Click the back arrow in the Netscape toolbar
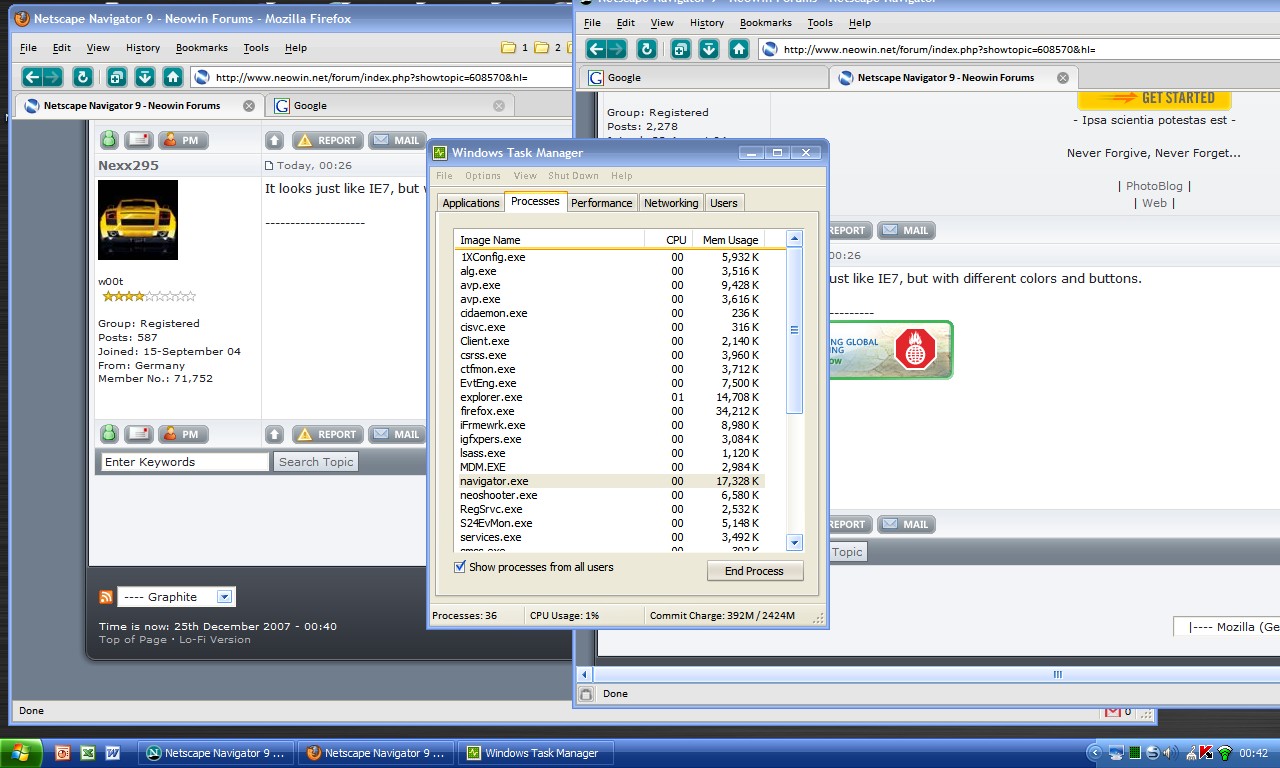The width and height of the screenshot is (1280, 768). click(x=596, y=49)
